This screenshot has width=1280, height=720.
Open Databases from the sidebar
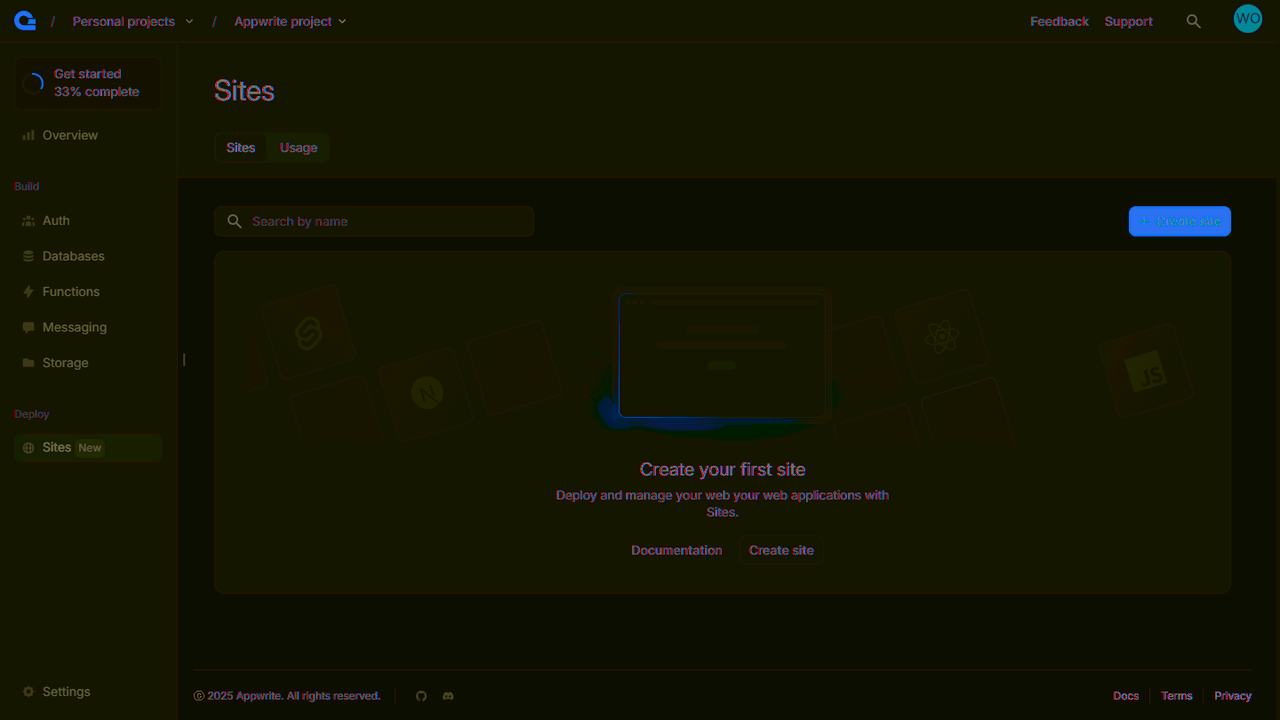[72, 256]
